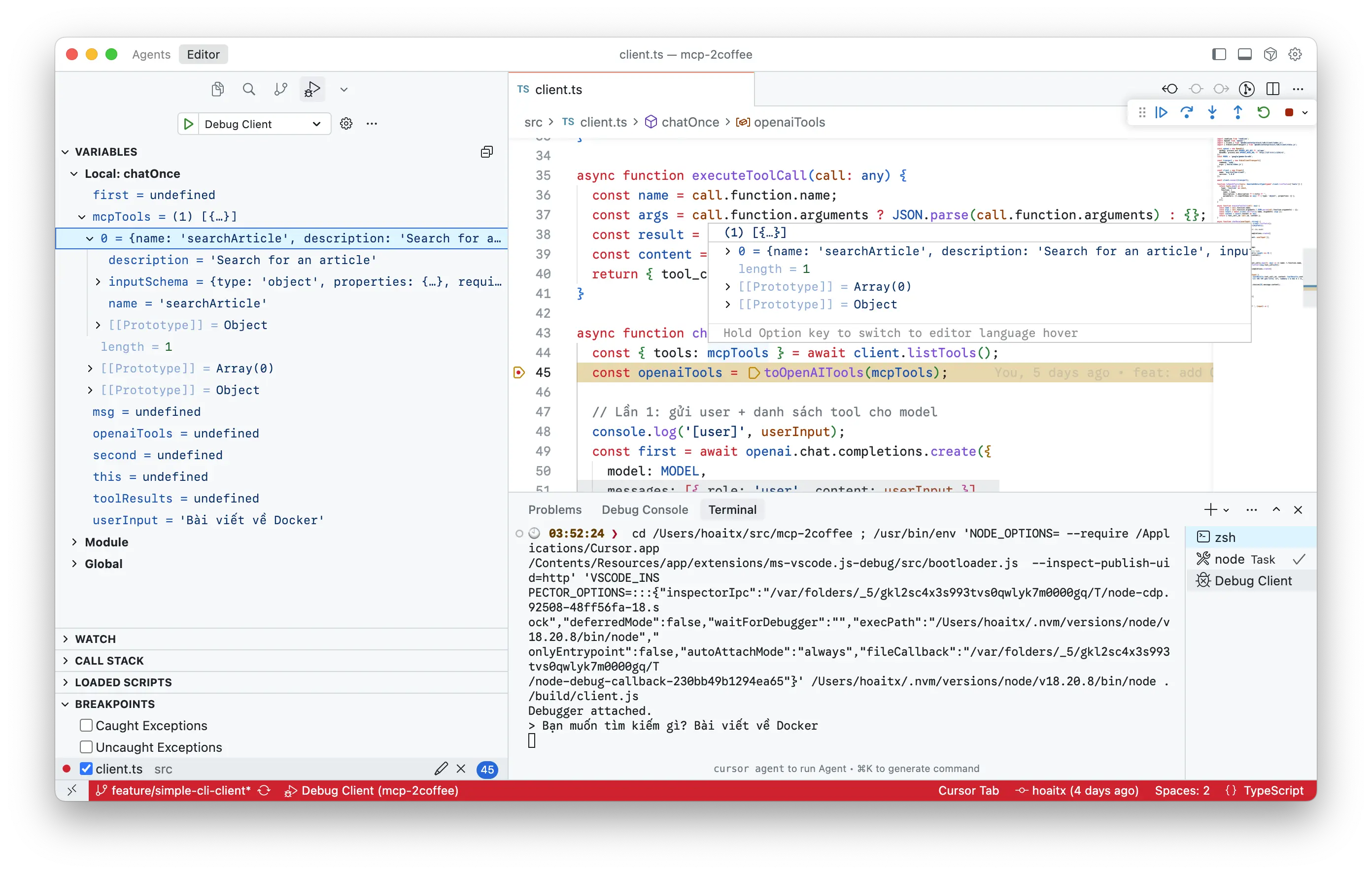Restart the debug session
The width and height of the screenshot is (1372, 874).
coord(1263,112)
